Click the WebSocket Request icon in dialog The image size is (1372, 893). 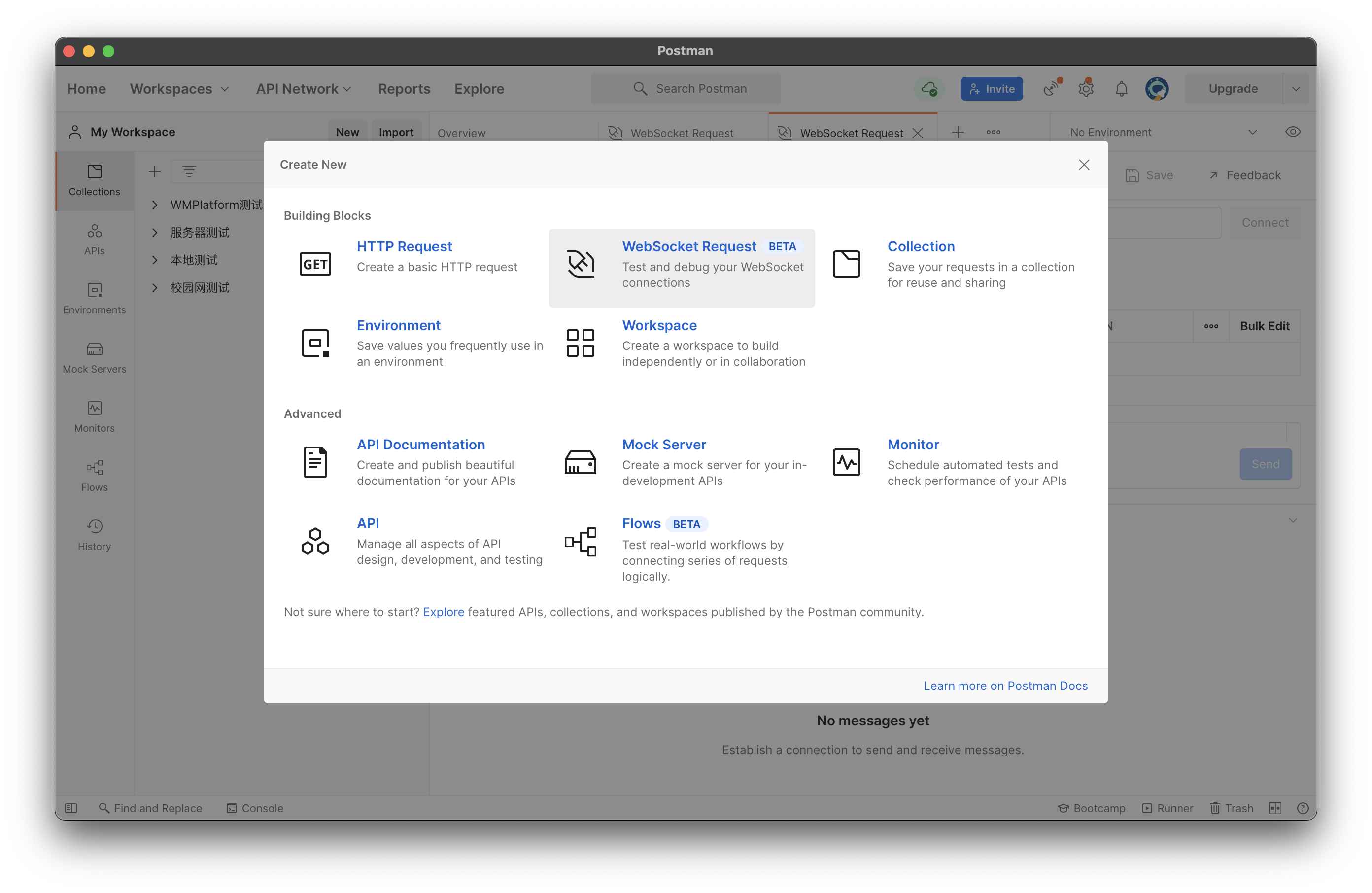click(581, 264)
